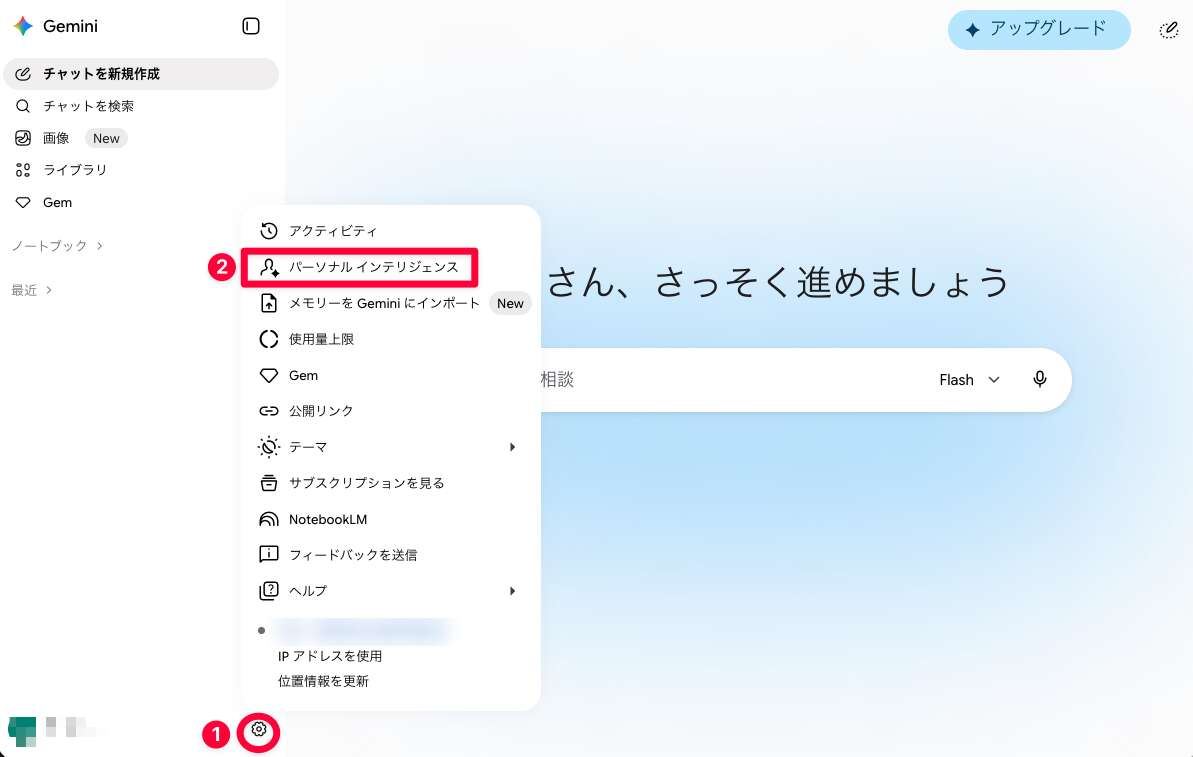The width and height of the screenshot is (1193, 757).
Task: Click the アクティビティ history clock icon
Action: click(269, 231)
